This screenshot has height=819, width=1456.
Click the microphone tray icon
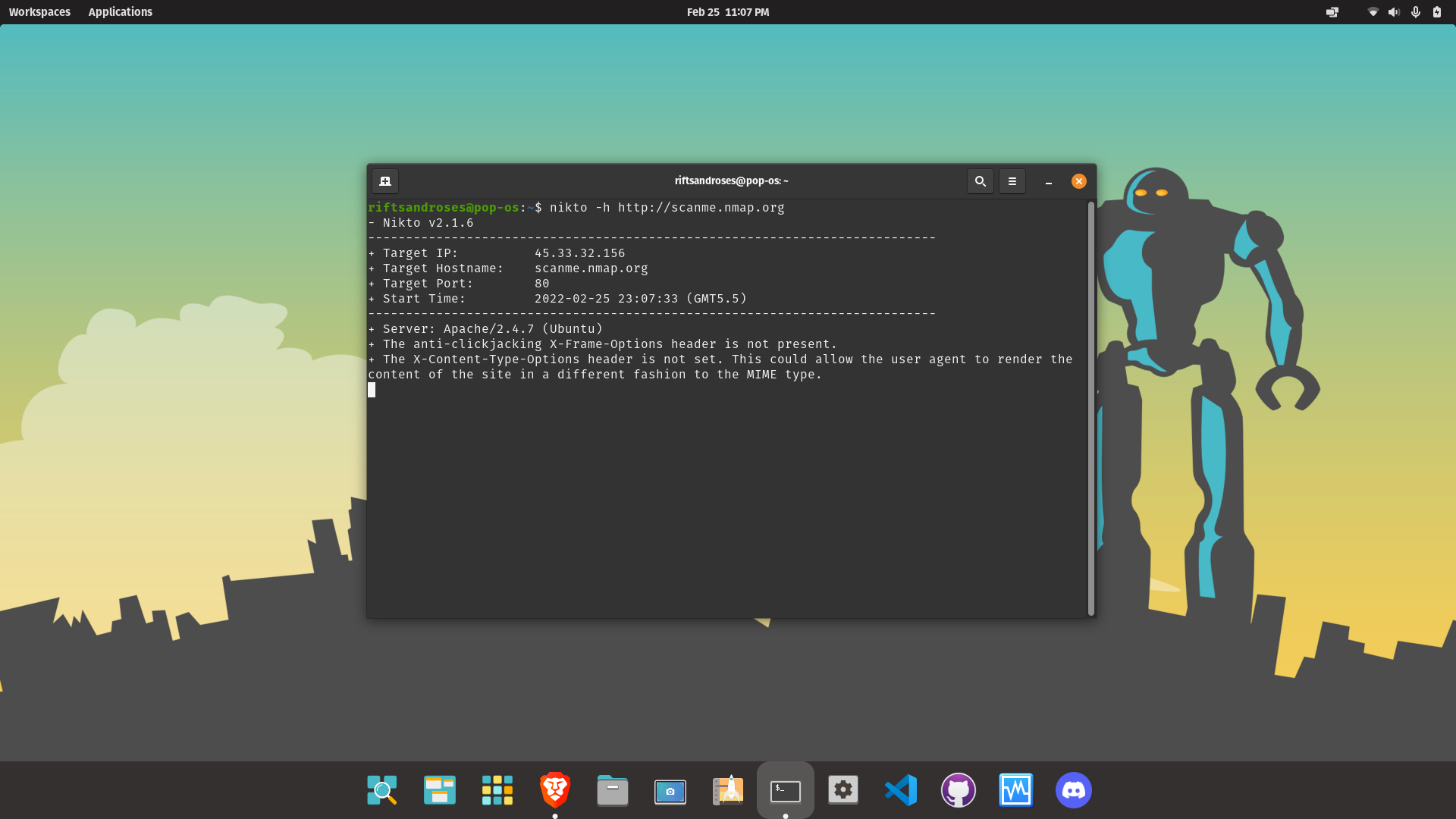pos(1415,12)
